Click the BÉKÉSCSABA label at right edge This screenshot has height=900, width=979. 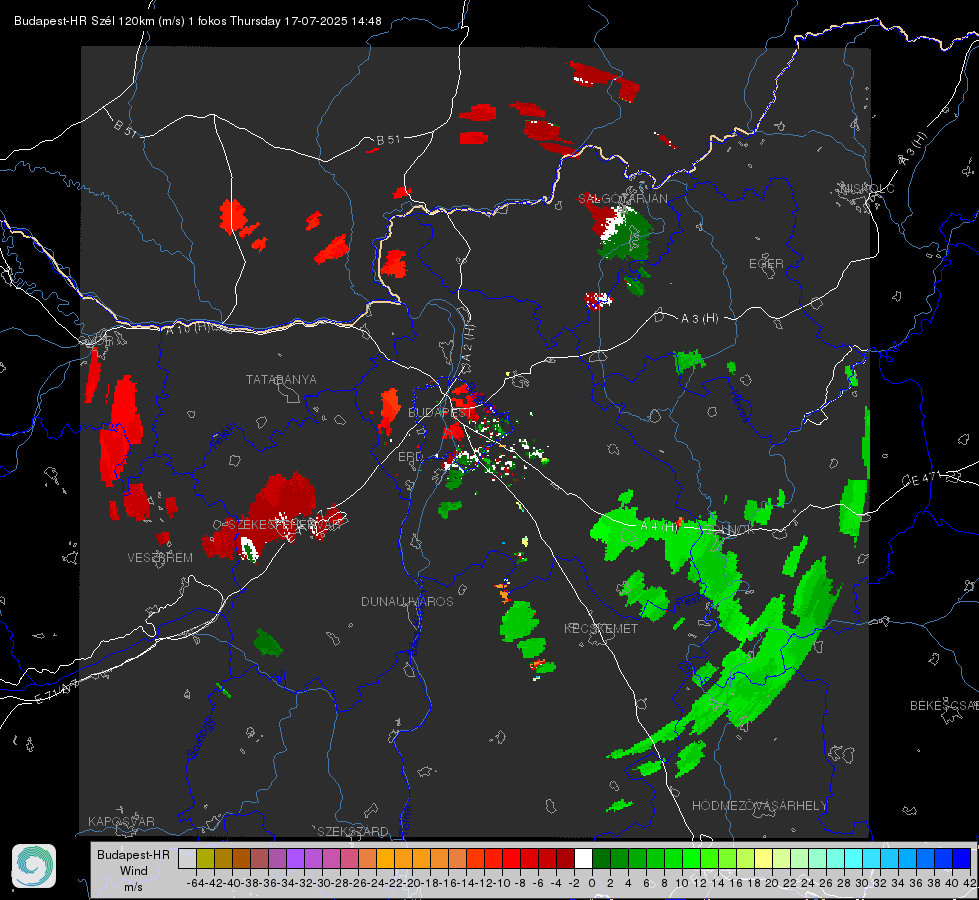click(x=944, y=706)
